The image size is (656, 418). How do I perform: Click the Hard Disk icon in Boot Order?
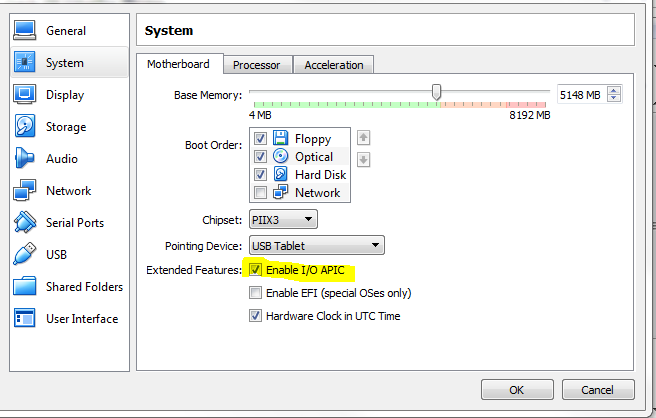[x=280, y=174]
